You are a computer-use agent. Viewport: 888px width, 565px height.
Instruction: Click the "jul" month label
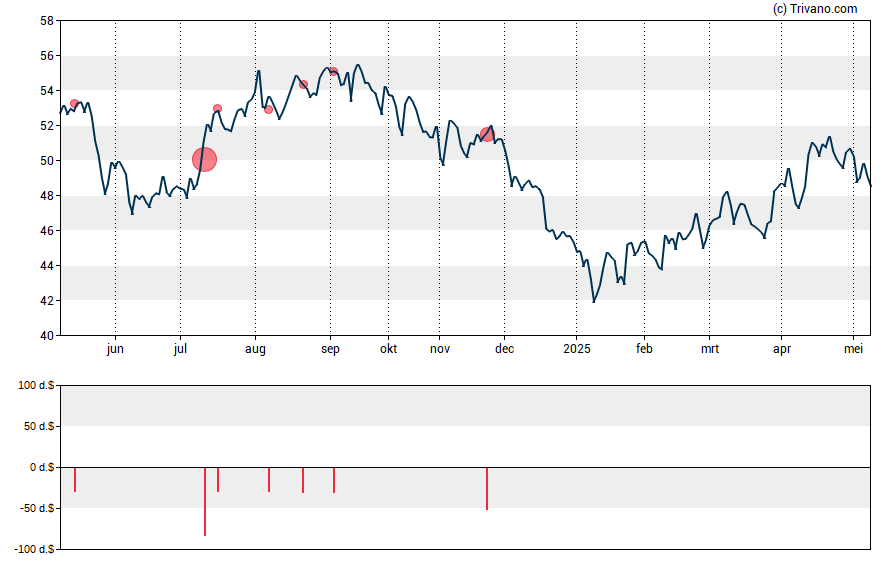point(180,349)
